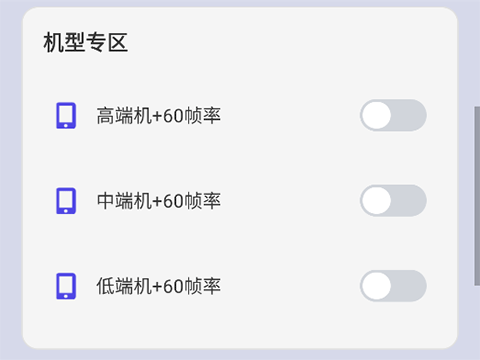Enable the 高端机+60帧率 switch
This screenshot has height=360, width=480.
393,115
